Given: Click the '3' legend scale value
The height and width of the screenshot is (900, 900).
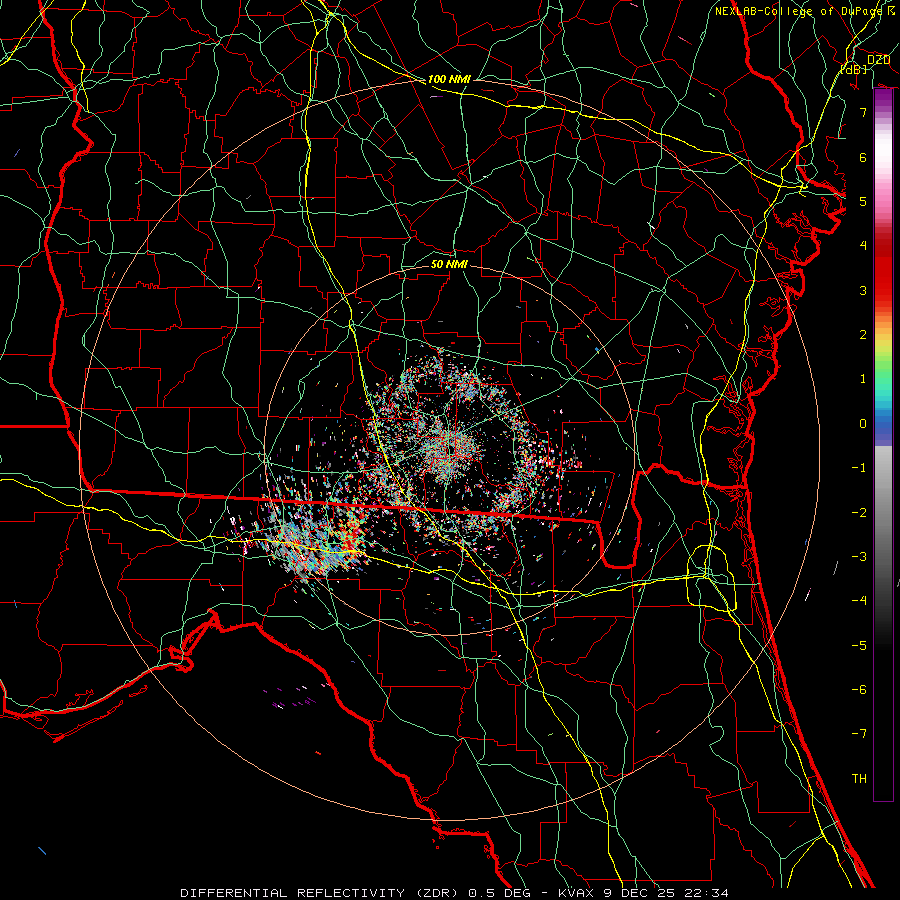Looking at the screenshot, I should pos(863,290).
